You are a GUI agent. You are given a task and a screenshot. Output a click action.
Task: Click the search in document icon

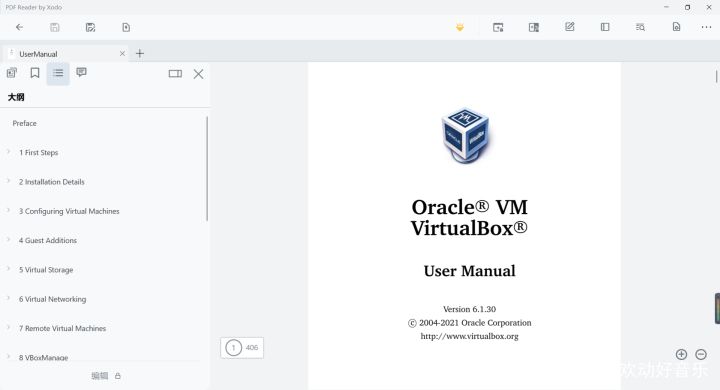(x=640, y=28)
